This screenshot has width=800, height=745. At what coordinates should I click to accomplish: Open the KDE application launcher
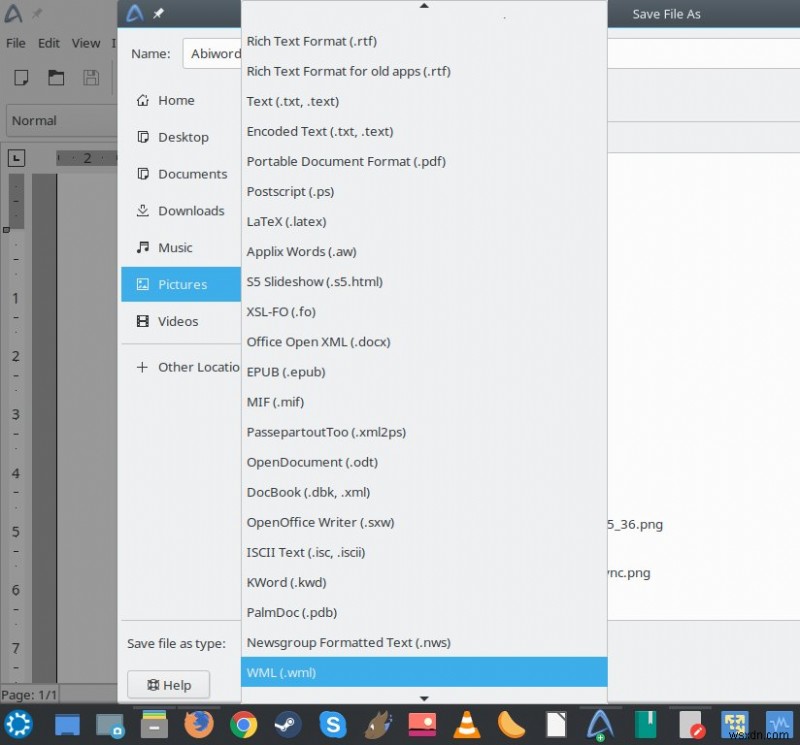pos(20,723)
